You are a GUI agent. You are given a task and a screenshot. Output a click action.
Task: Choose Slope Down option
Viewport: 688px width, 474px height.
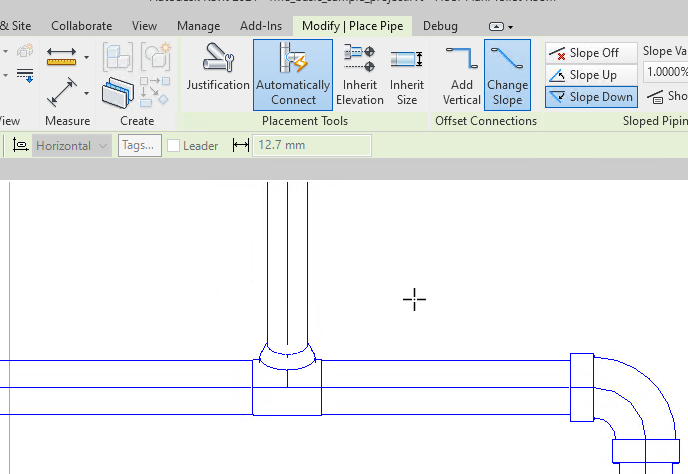pyautogui.click(x=591, y=97)
